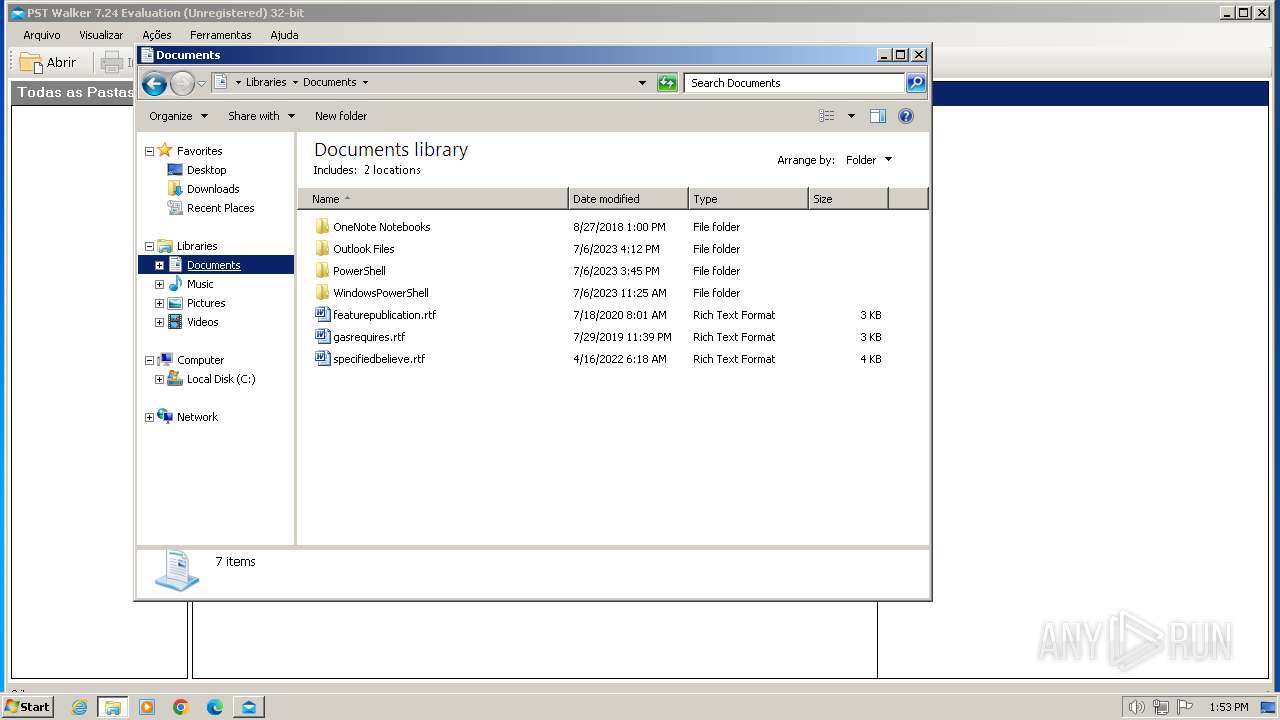Open the Ações menu in PST Walker
This screenshot has width=1280, height=720.
tap(157, 35)
